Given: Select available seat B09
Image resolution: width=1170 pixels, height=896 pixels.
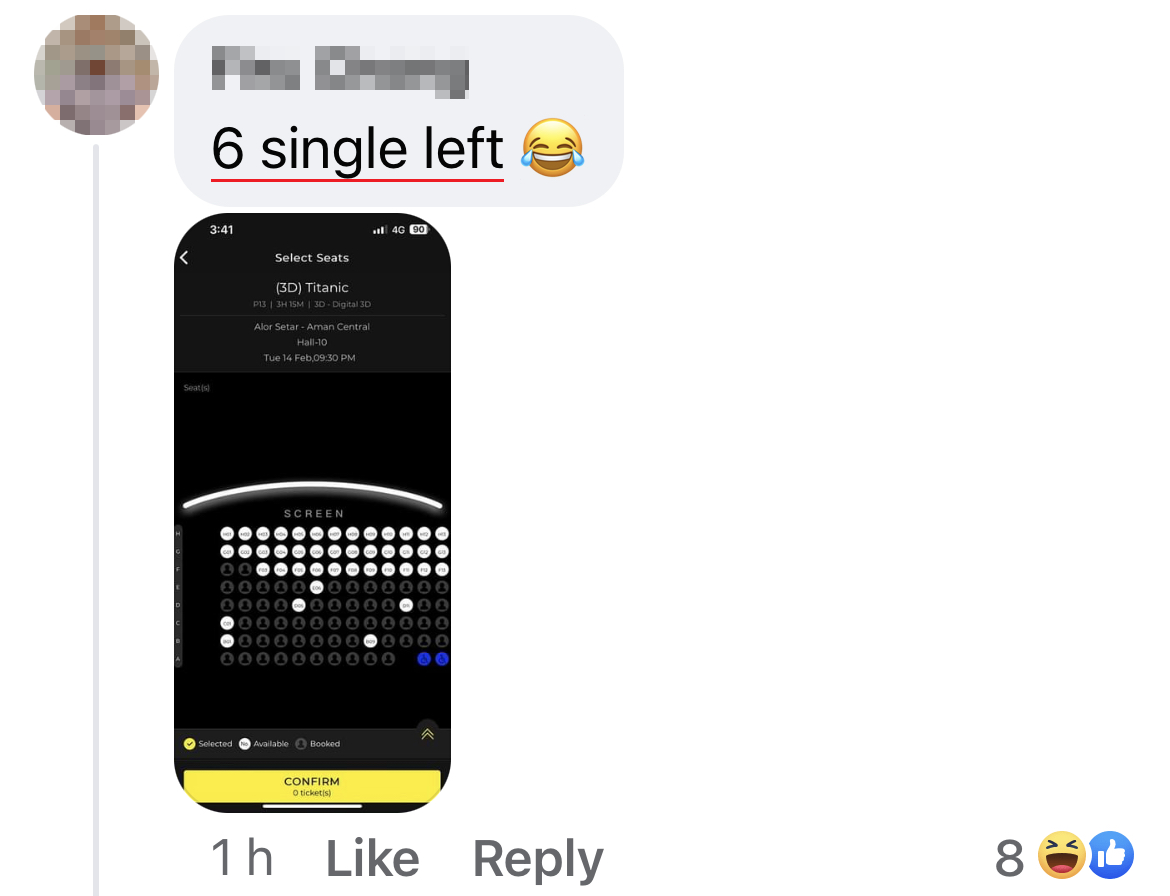Looking at the screenshot, I should [x=370, y=641].
